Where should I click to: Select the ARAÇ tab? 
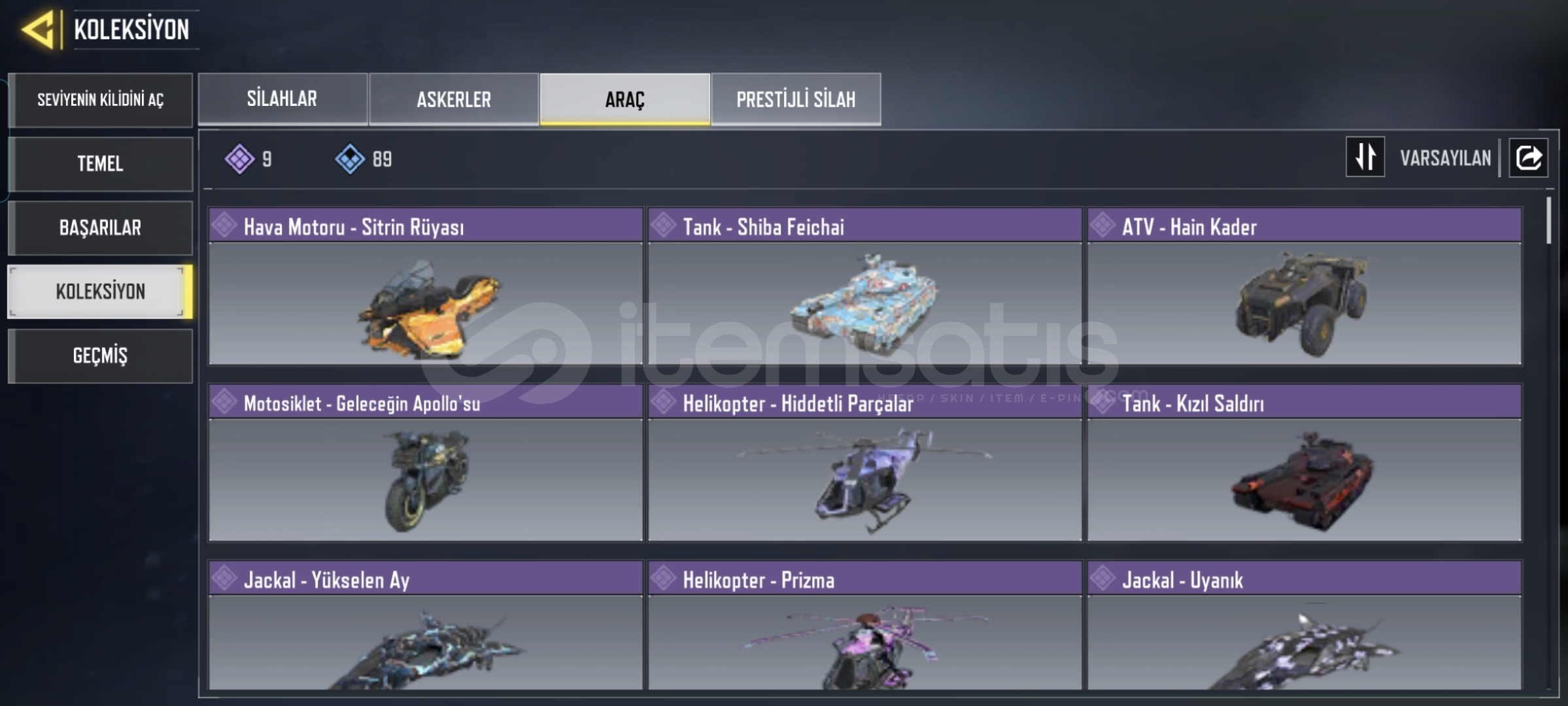tap(624, 99)
